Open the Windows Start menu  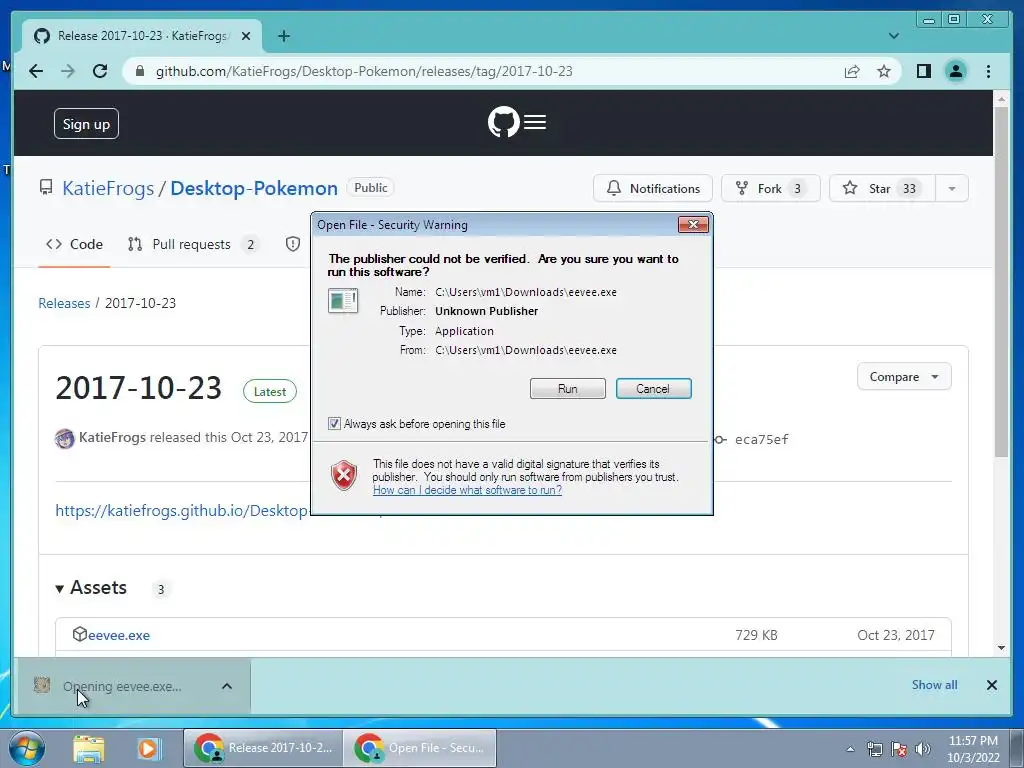[26, 748]
